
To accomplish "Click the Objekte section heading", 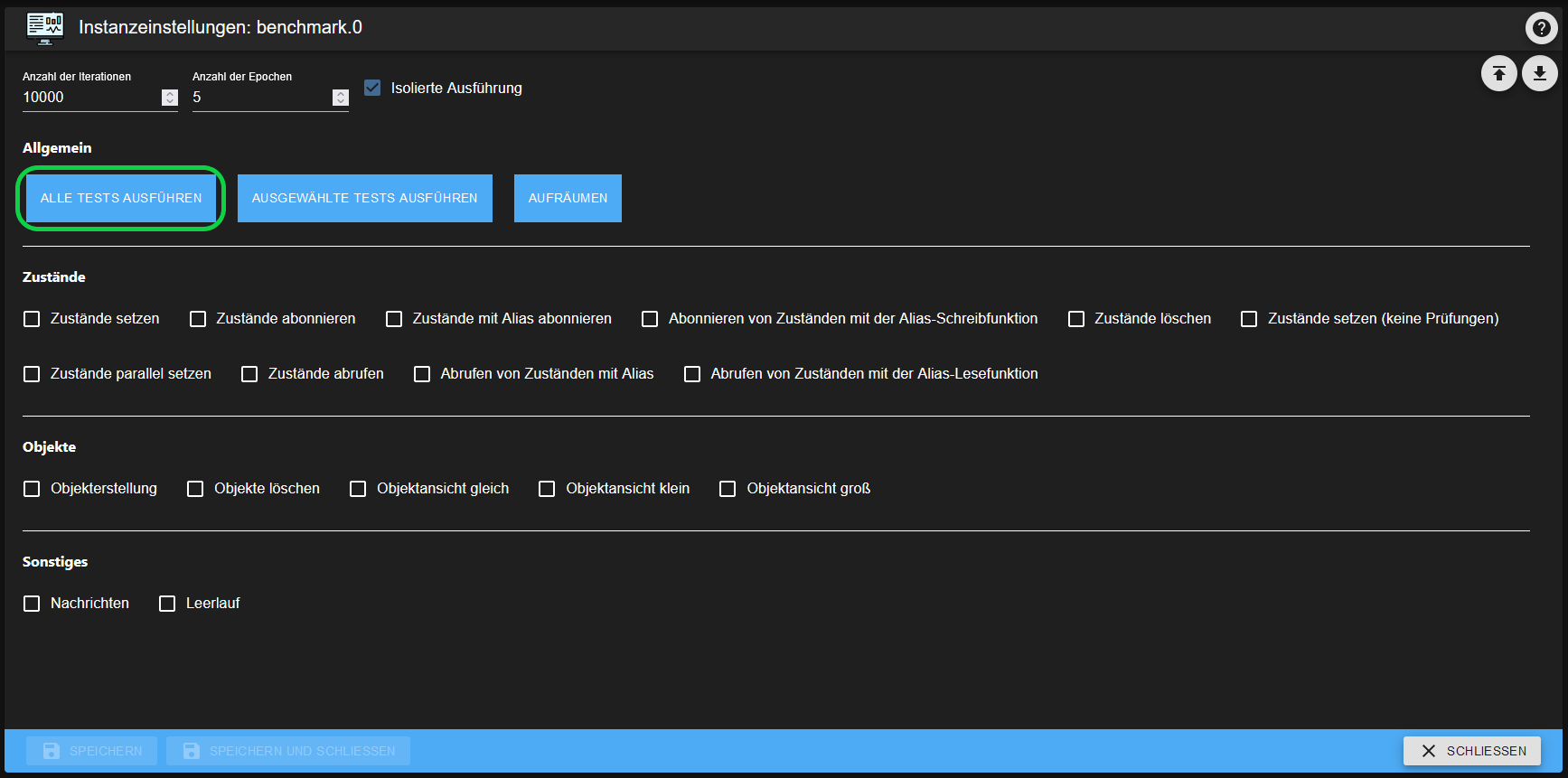I will click(50, 447).
